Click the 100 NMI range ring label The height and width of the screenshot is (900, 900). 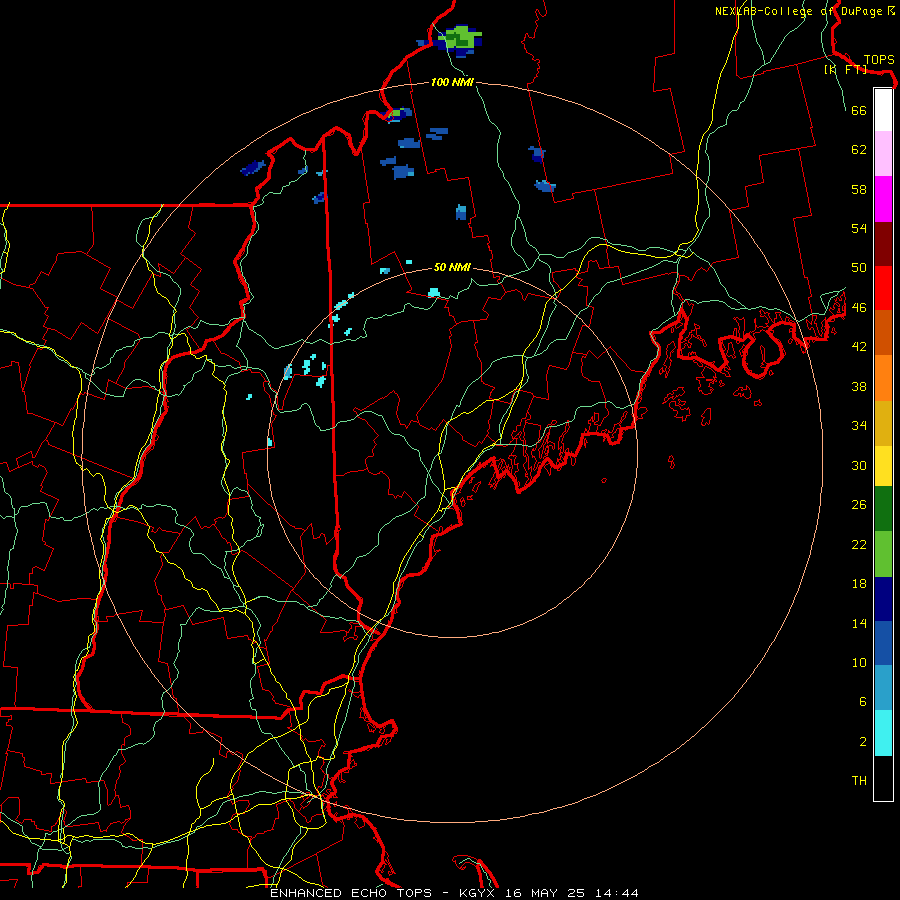[x=452, y=82]
